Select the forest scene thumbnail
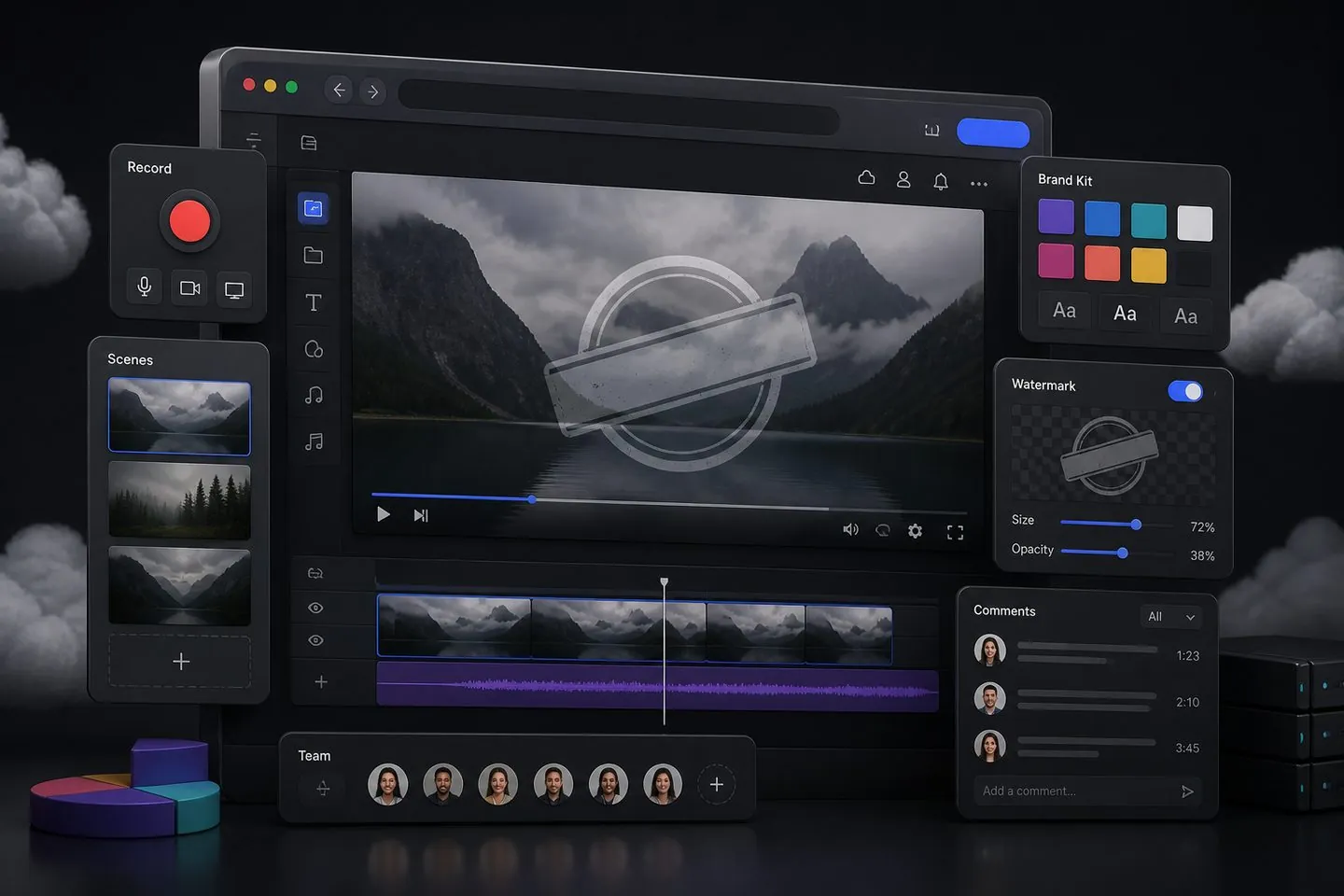The image size is (1344, 896). tap(179, 501)
